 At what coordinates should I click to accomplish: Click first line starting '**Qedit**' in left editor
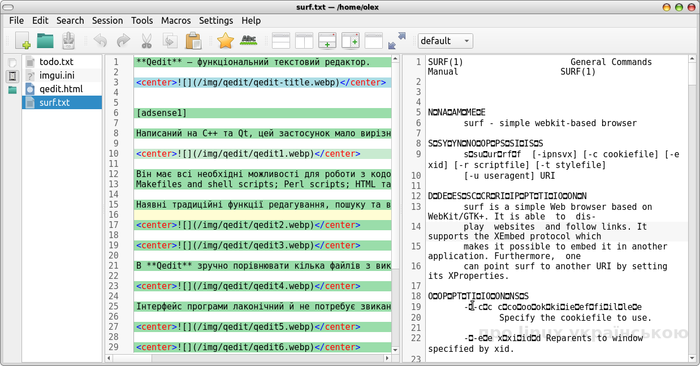click(x=262, y=62)
